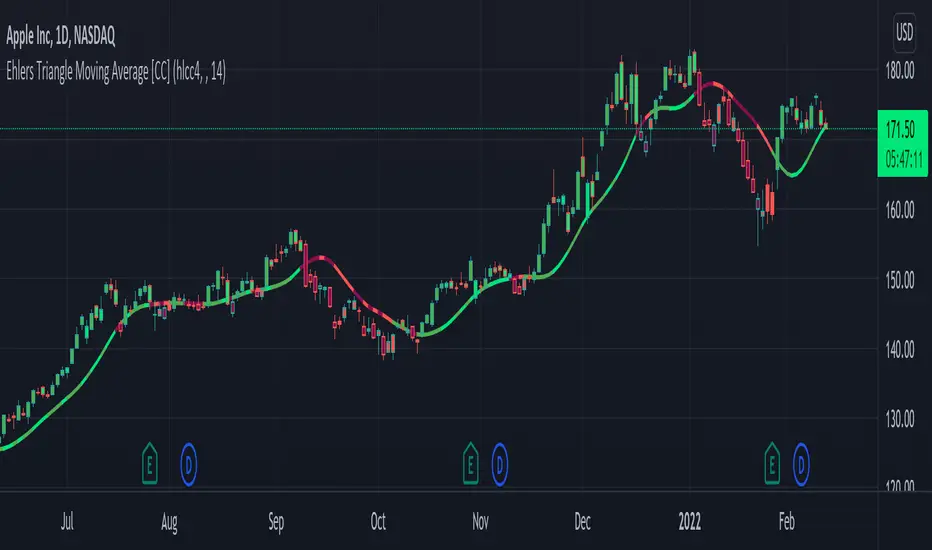The height and width of the screenshot is (550, 932).
Task: Click the 130.00 price axis label
Action: pyautogui.click(x=900, y=419)
